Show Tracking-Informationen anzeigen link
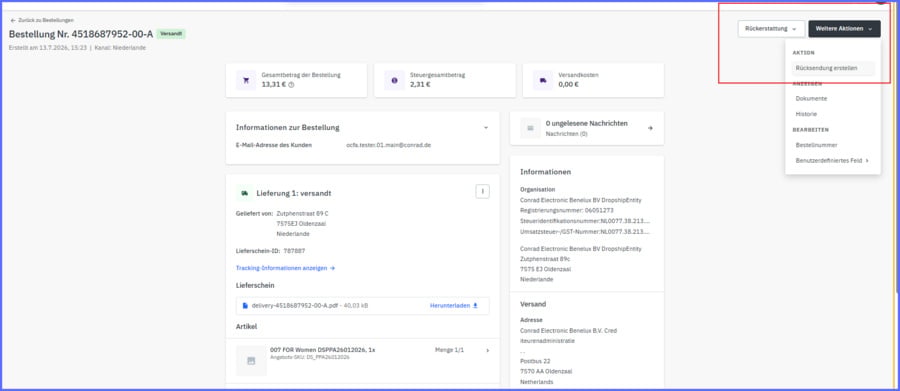The image size is (900, 391). (285, 268)
